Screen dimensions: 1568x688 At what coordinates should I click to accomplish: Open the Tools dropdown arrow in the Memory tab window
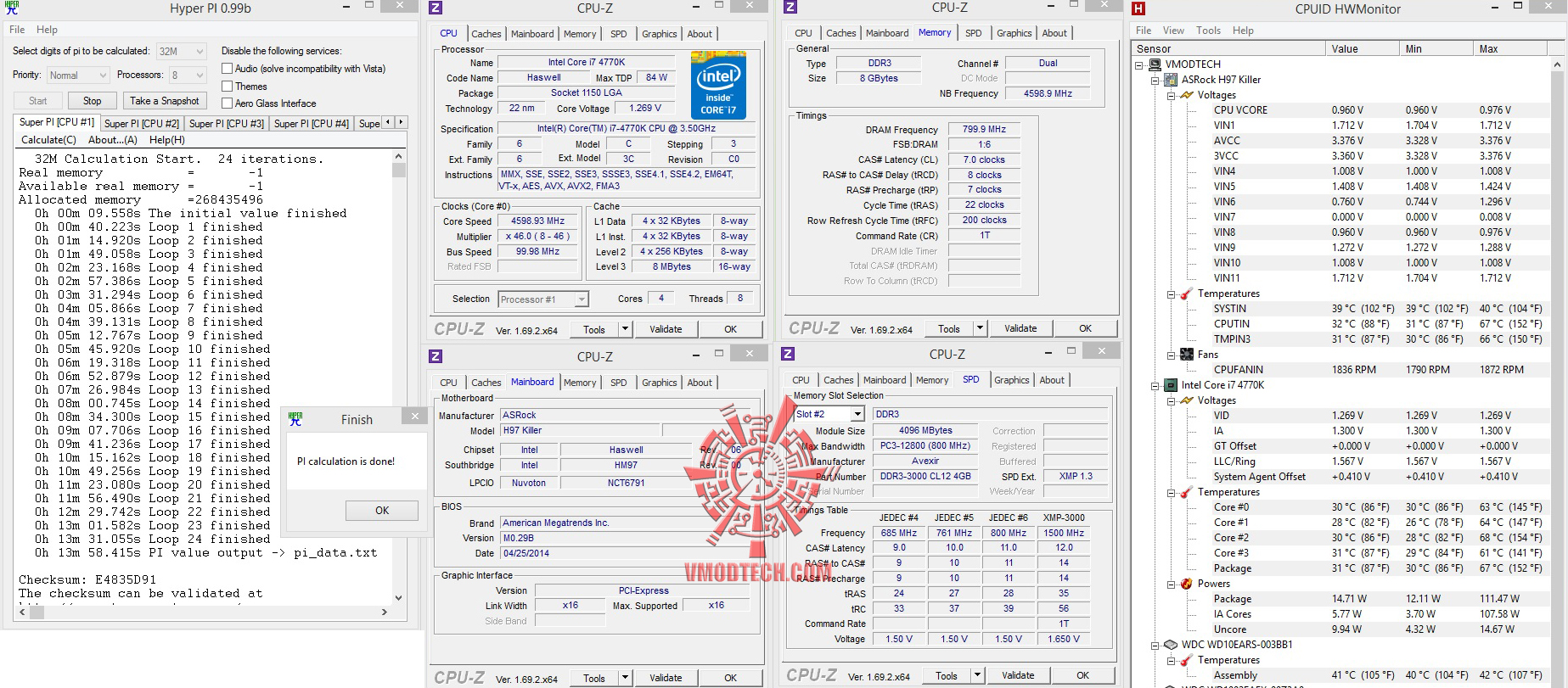coord(980,328)
